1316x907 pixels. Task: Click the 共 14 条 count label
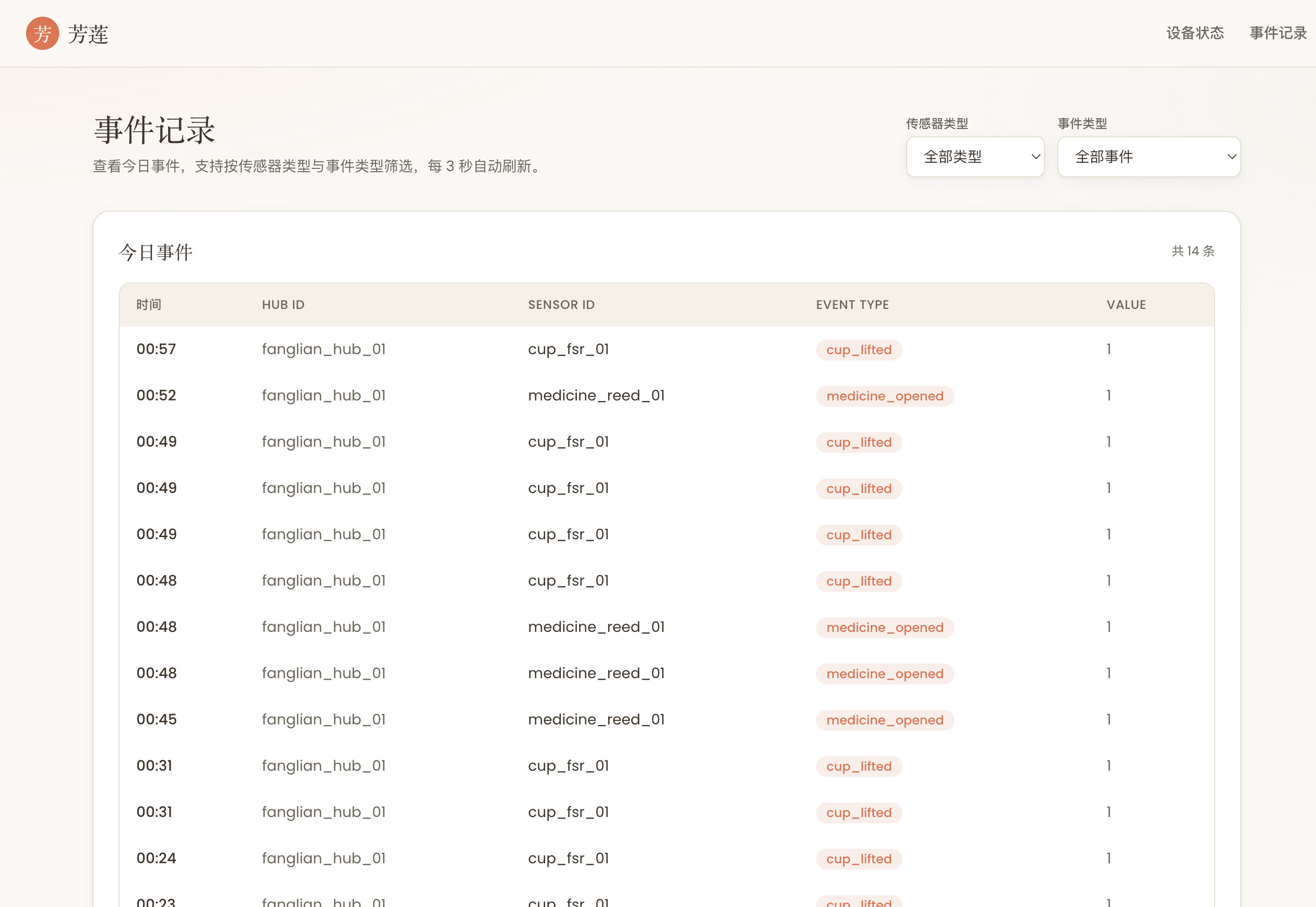pos(1193,251)
